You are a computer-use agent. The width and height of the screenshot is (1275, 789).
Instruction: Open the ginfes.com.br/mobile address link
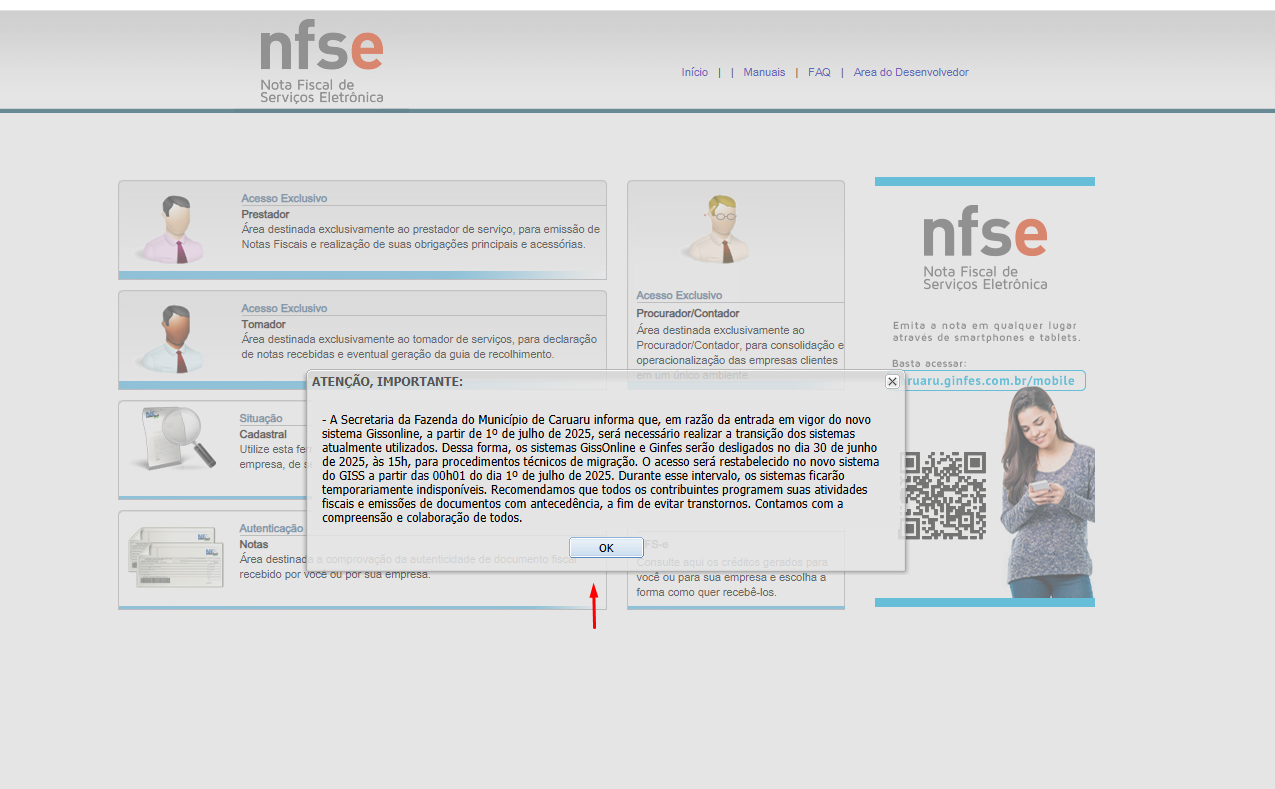point(989,381)
